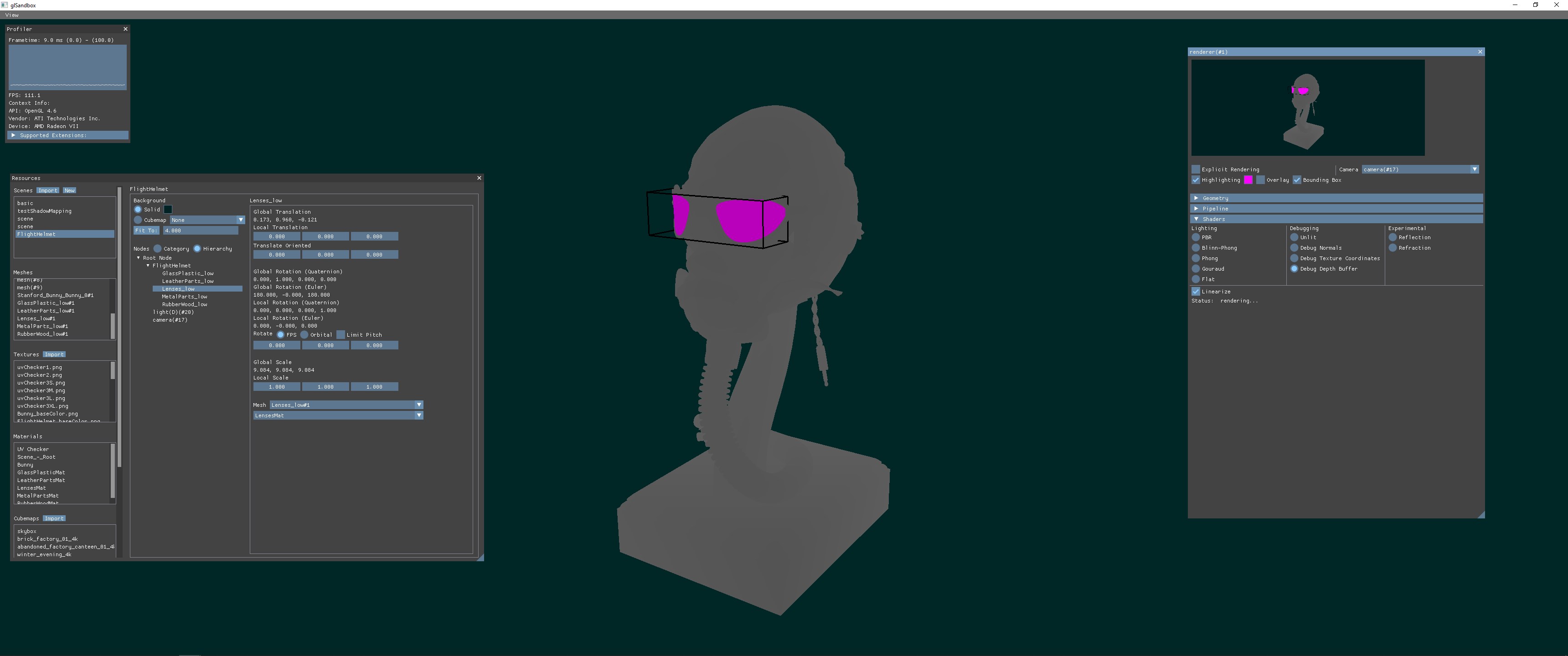This screenshot has height=656, width=1568.
Task: Open the Cubemap None dropdown arrow
Action: pos(240,220)
